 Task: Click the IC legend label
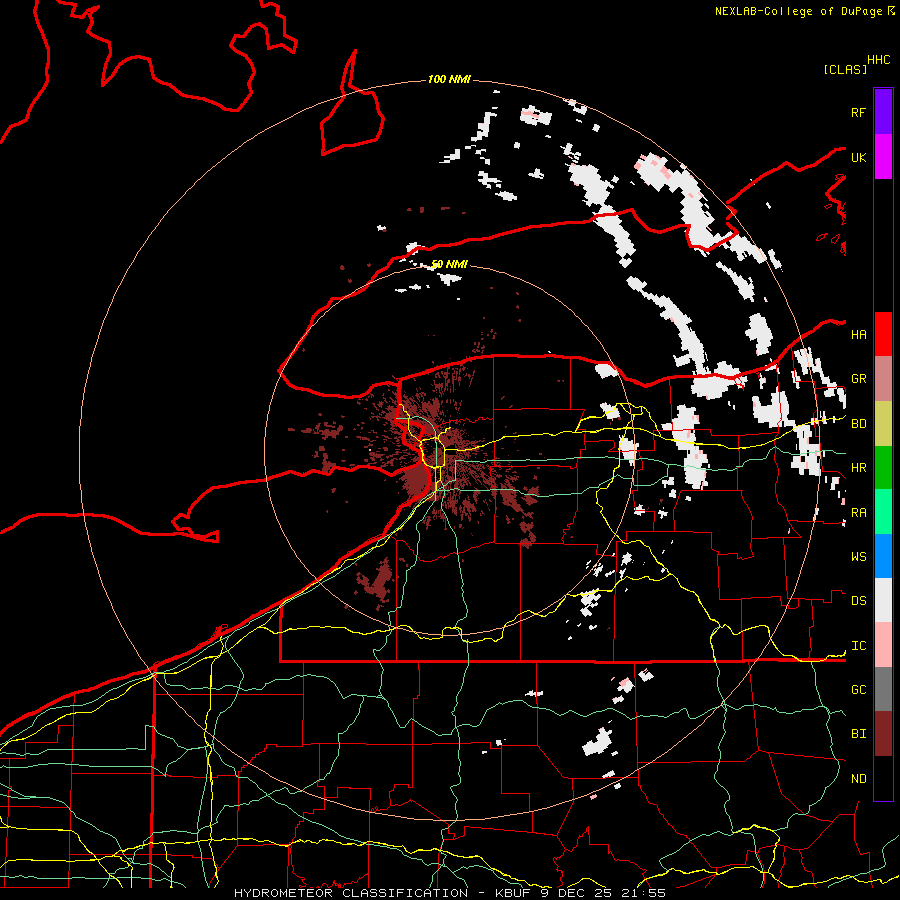pyautogui.click(x=858, y=646)
